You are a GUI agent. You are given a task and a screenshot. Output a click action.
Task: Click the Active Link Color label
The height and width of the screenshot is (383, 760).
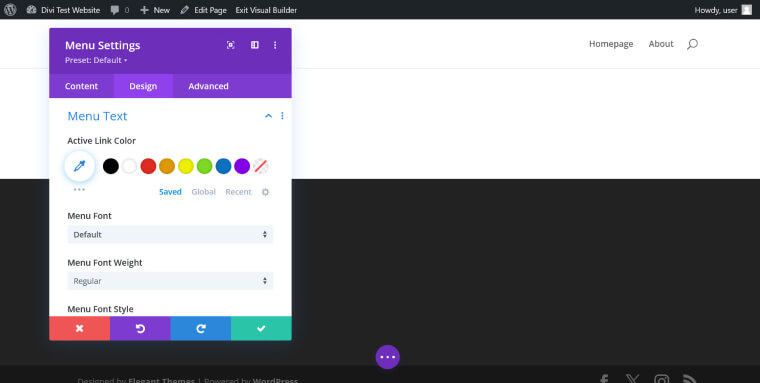tap(101, 141)
